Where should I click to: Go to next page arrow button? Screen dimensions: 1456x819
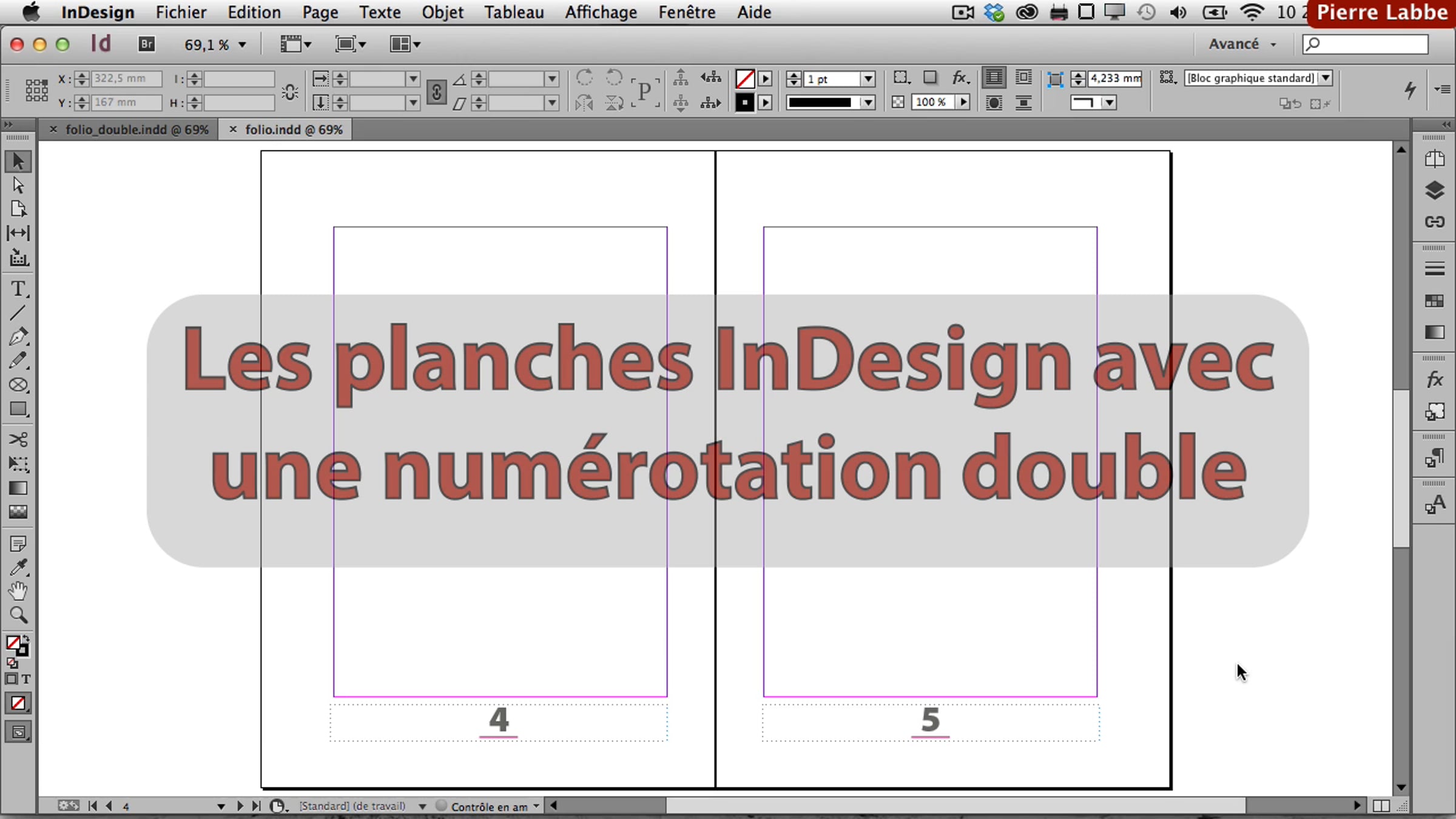pyautogui.click(x=240, y=806)
